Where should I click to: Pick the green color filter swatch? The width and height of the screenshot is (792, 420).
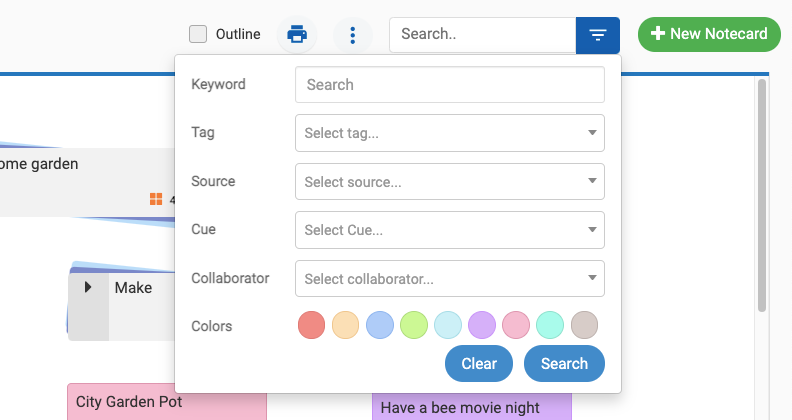coord(414,325)
